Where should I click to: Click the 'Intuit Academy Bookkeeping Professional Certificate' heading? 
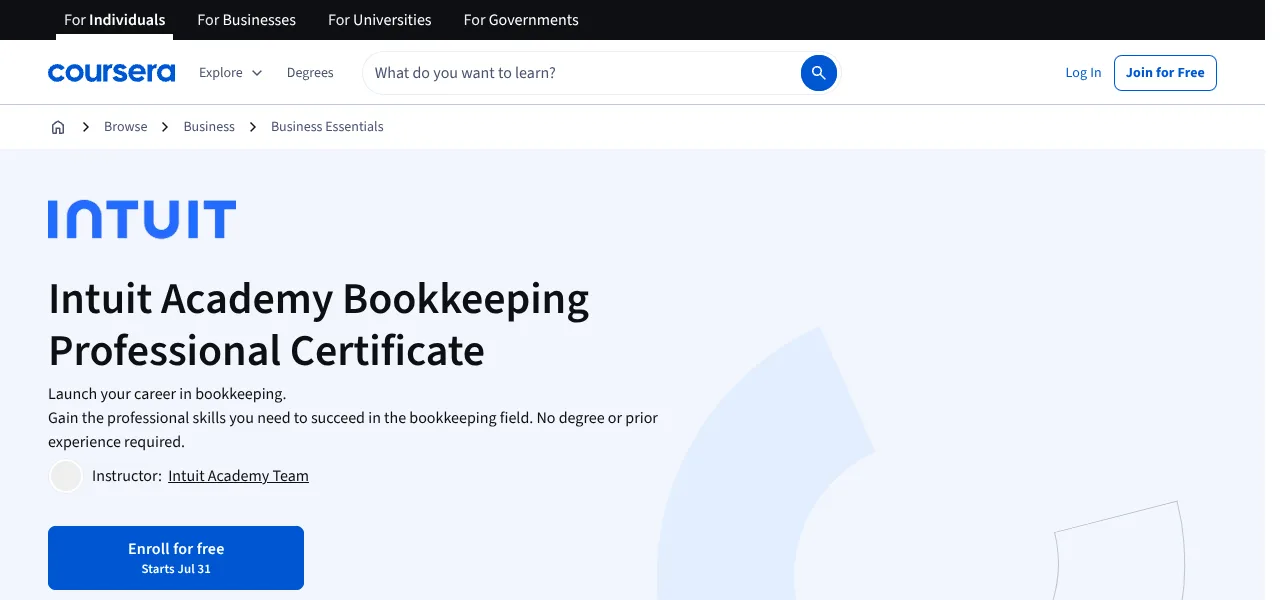click(319, 325)
